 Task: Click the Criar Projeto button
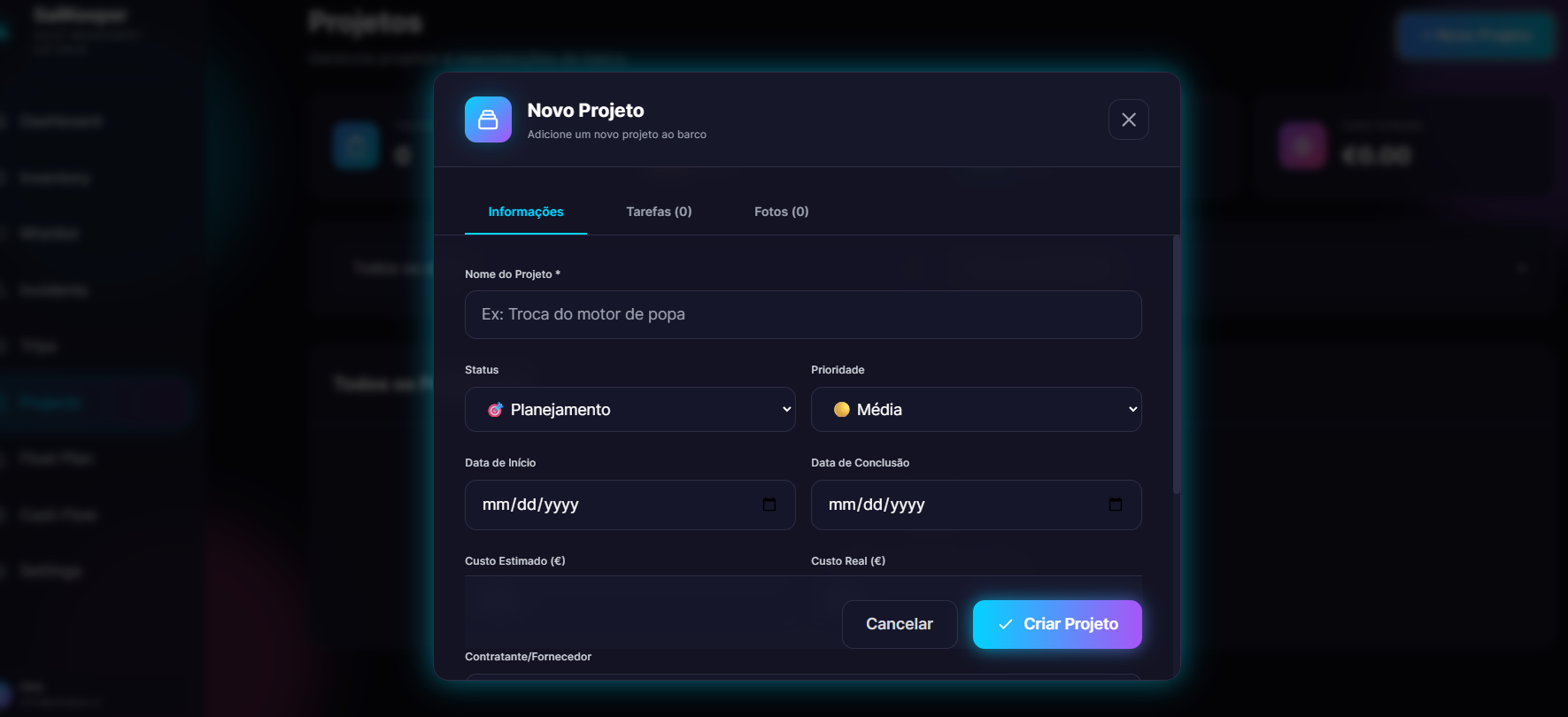[1057, 624]
